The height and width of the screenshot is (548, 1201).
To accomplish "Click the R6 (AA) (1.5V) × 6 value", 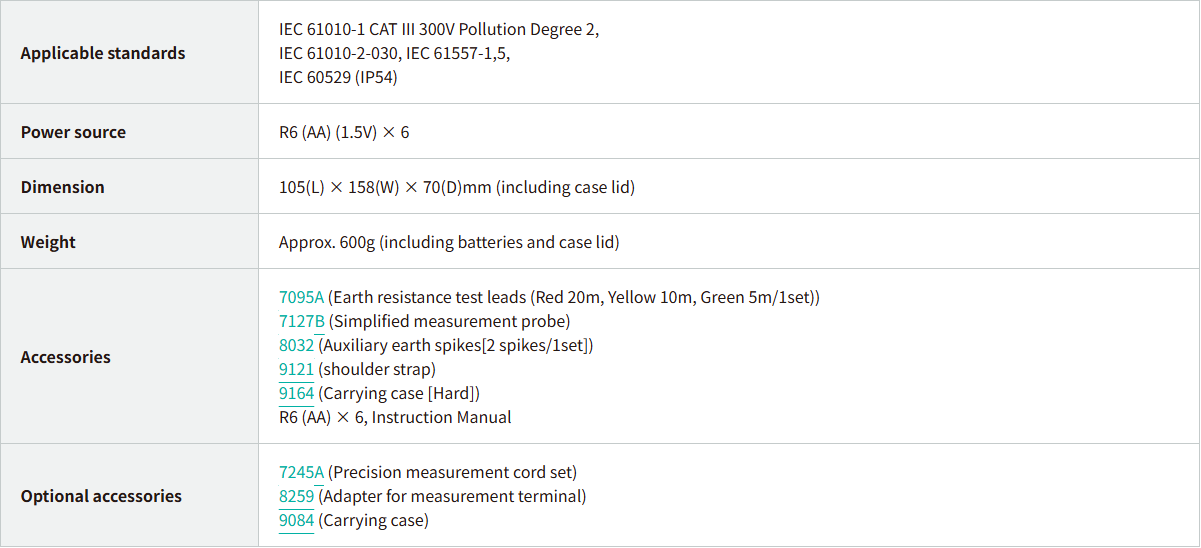I will pyautogui.click(x=344, y=132).
